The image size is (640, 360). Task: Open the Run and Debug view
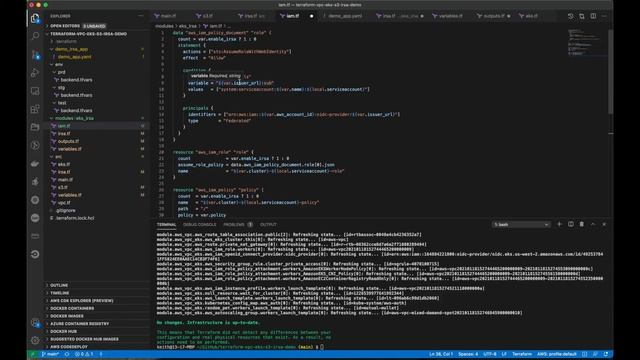(35, 73)
